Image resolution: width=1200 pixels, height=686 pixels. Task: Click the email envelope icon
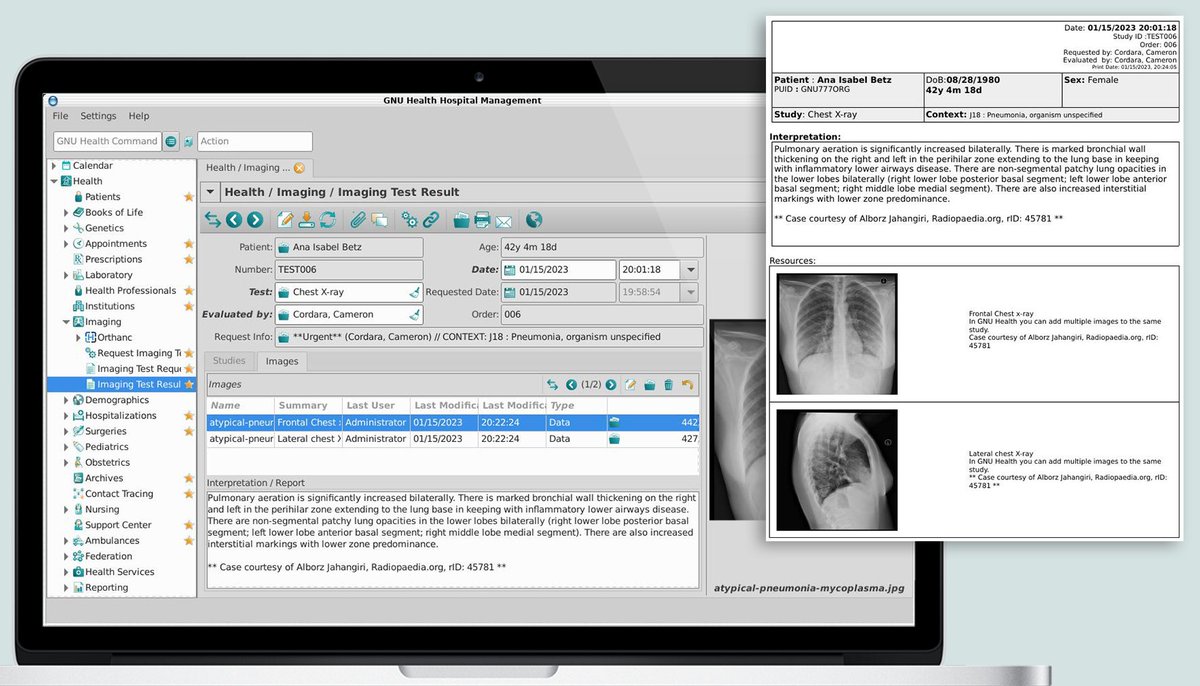[503, 220]
